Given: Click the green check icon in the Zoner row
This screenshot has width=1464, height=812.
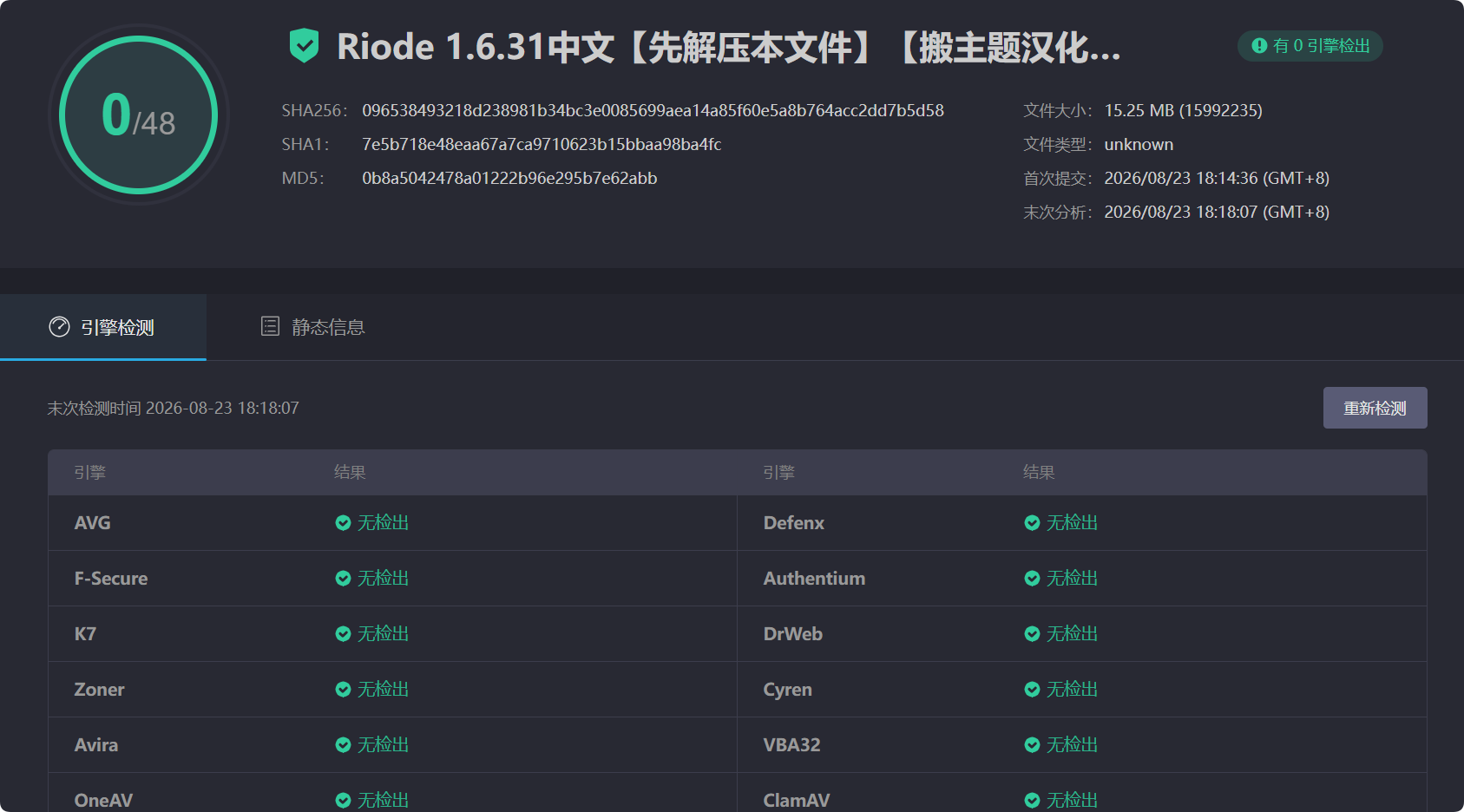Looking at the screenshot, I should pos(343,689).
